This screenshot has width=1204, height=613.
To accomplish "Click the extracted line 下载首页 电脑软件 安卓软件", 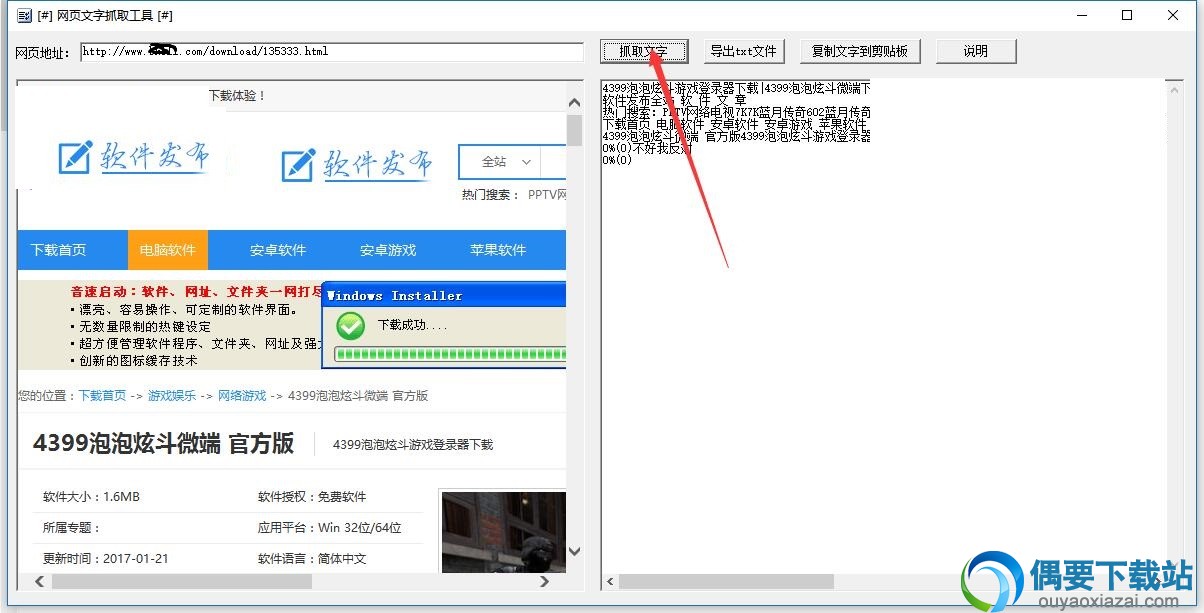I will pos(736,124).
